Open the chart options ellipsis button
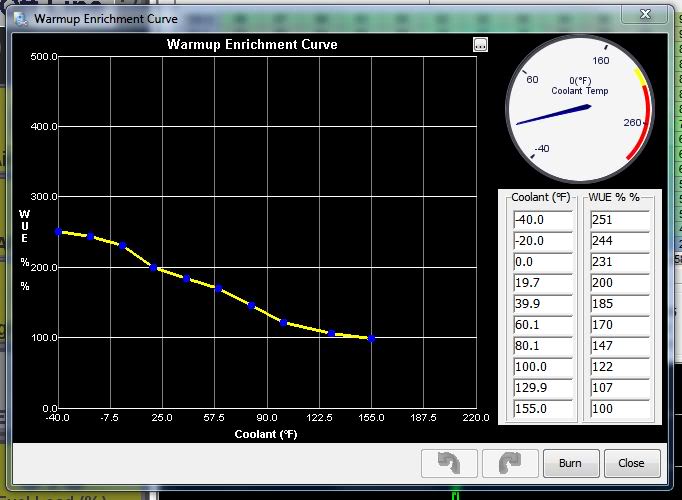 (x=480, y=45)
